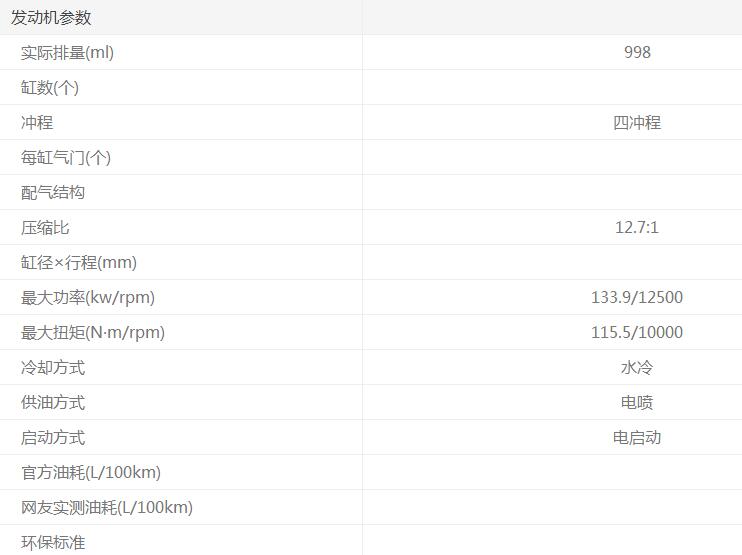Click the 电启动 value cell

coord(637,437)
